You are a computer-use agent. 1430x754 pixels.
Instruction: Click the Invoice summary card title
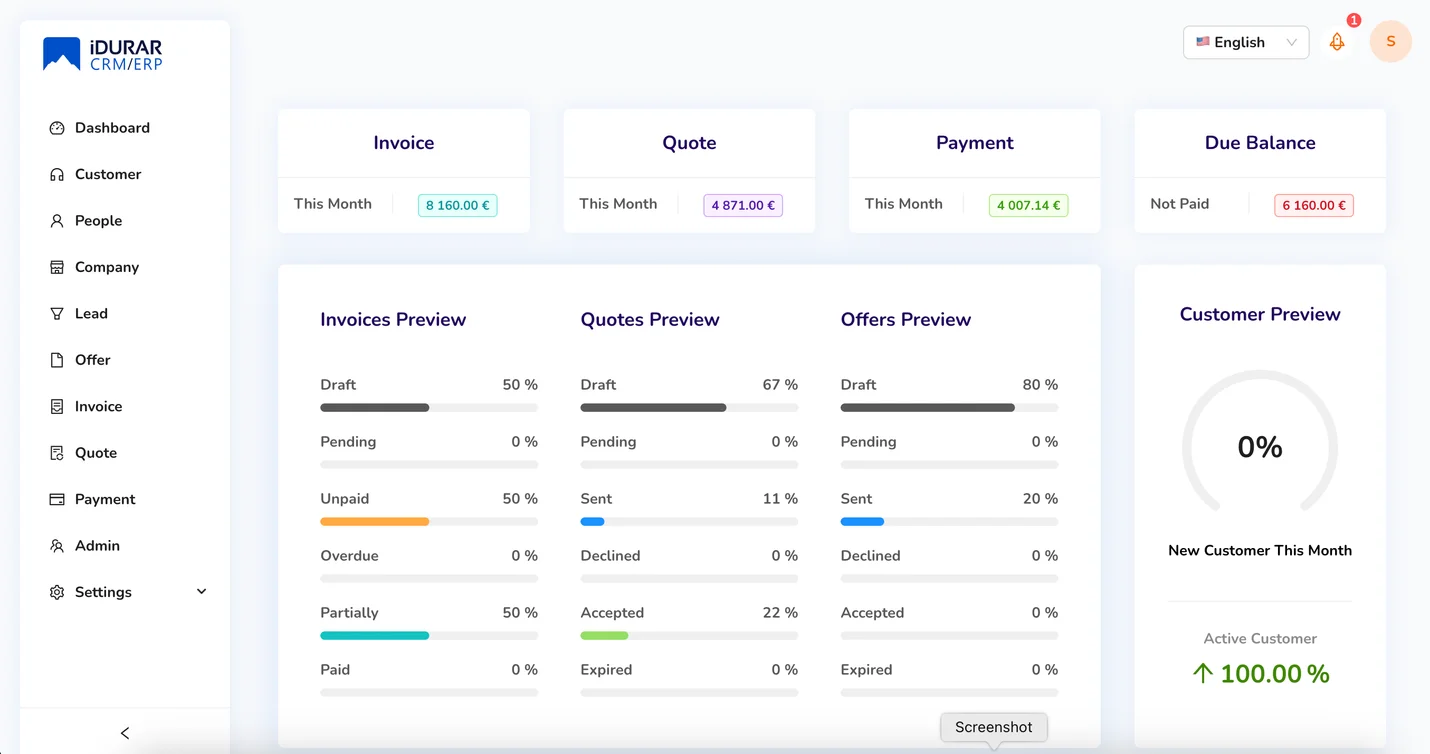coord(404,143)
